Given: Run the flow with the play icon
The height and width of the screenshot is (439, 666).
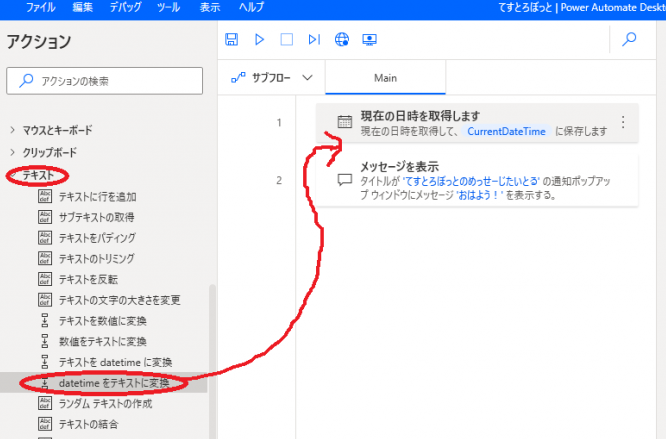Looking at the screenshot, I should [x=259, y=40].
